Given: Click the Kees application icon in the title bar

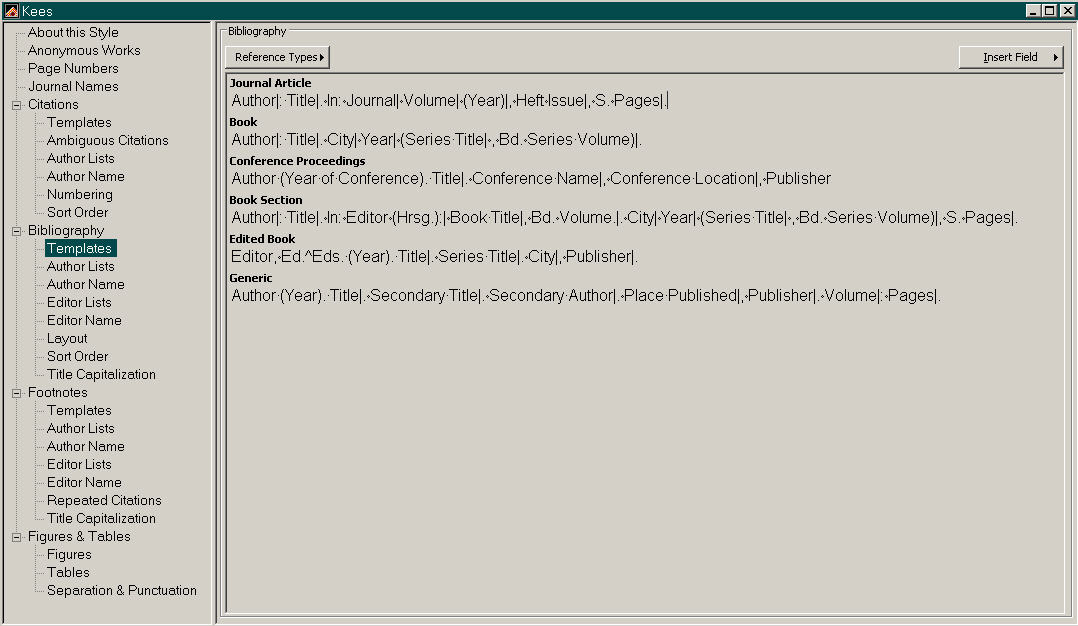Looking at the screenshot, I should (x=9, y=10).
